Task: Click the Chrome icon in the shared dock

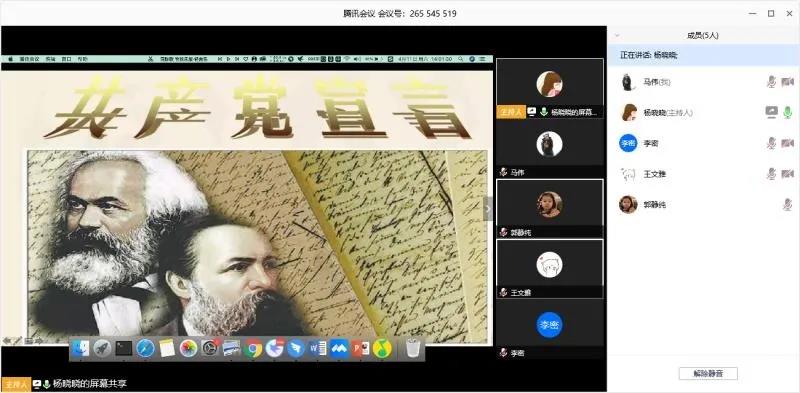Action: [x=253, y=349]
